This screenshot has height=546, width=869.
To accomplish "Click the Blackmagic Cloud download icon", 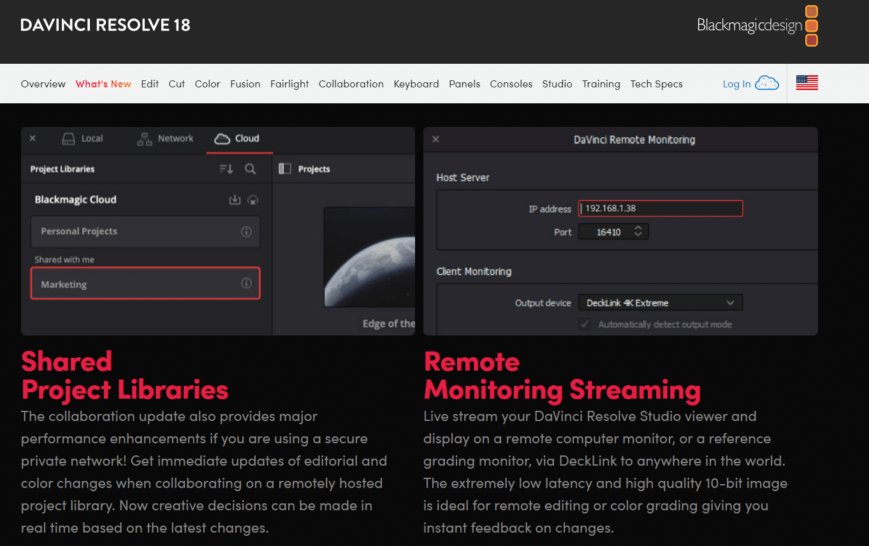I will (235, 200).
